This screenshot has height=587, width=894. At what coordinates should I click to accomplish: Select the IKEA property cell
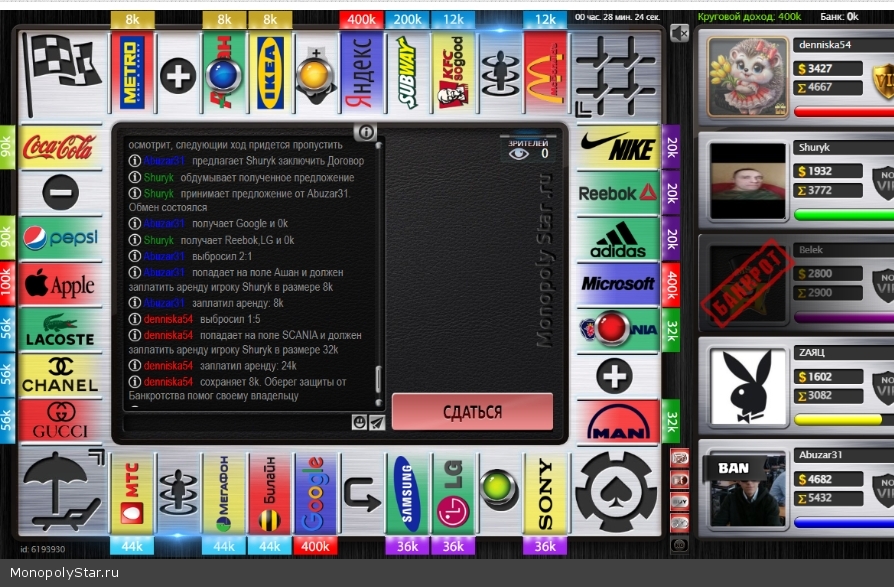(x=270, y=72)
